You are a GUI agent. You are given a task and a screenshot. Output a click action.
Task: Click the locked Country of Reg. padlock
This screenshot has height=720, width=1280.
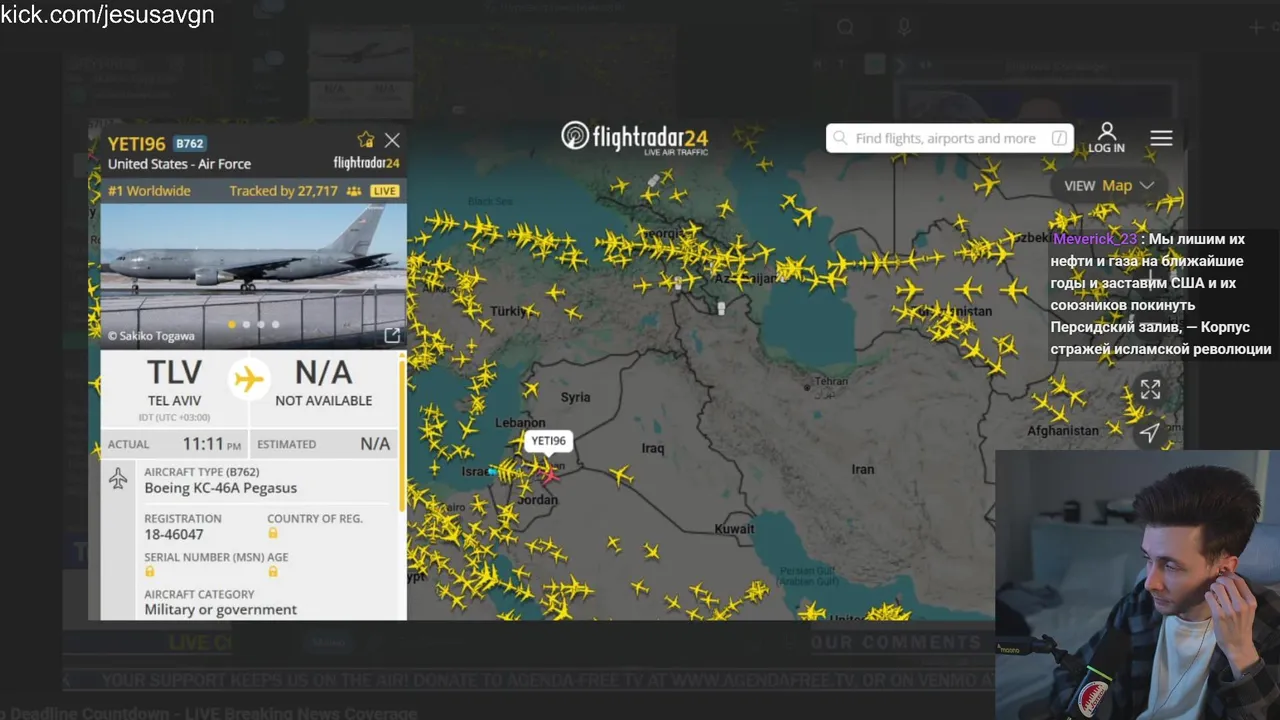click(272, 533)
